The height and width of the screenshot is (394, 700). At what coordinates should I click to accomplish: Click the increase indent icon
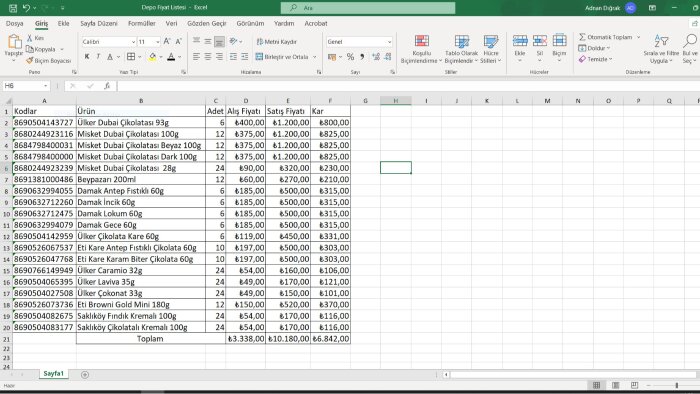pyautogui.click(x=245, y=57)
